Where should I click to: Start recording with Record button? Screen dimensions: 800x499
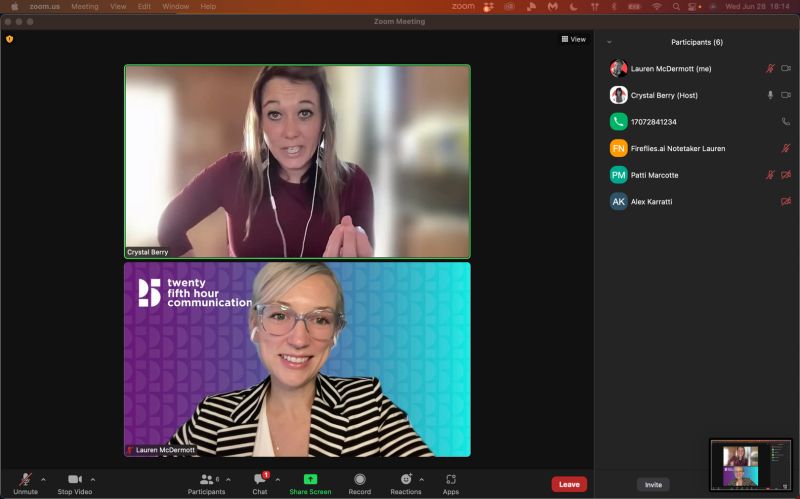[x=359, y=483]
